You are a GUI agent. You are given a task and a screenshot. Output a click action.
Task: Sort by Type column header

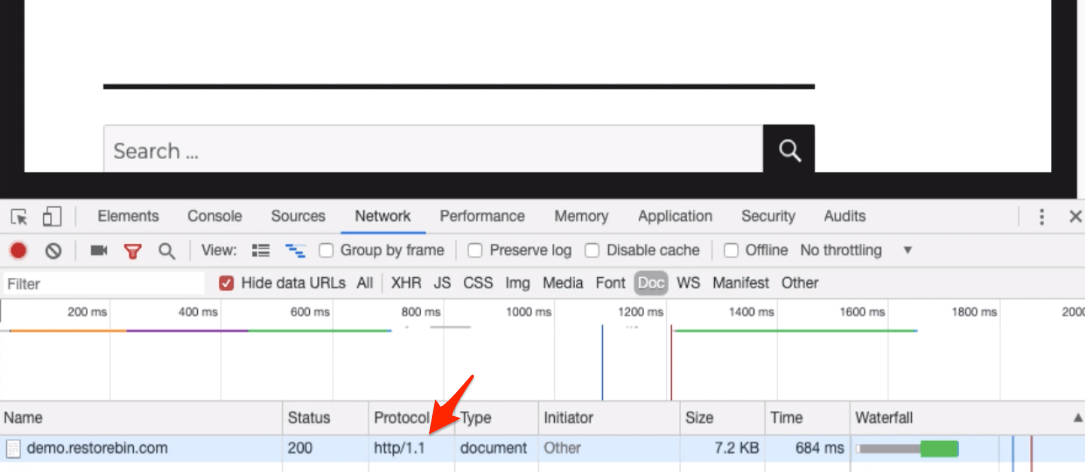click(497, 418)
